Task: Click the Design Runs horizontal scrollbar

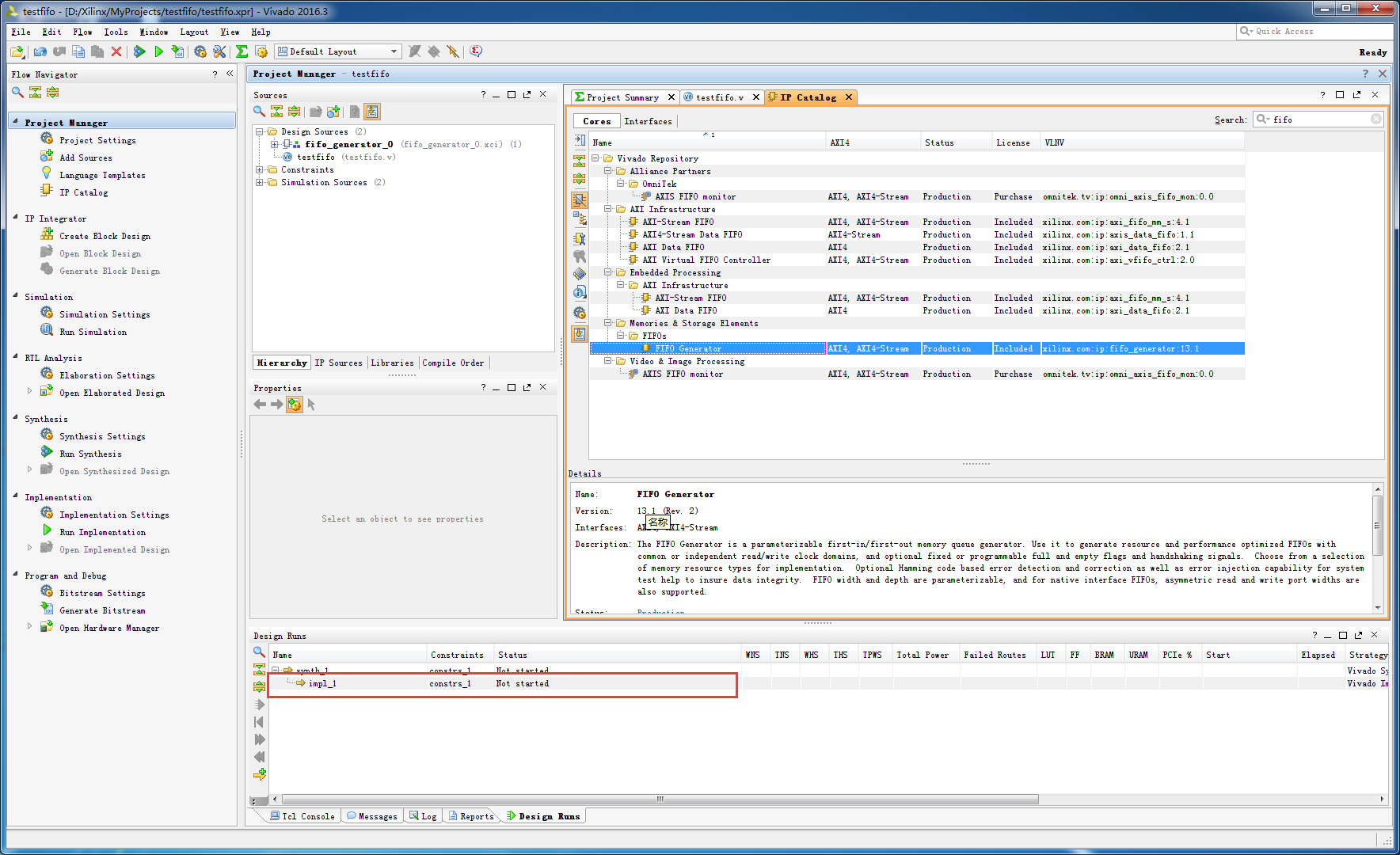Action: point(660,800)
